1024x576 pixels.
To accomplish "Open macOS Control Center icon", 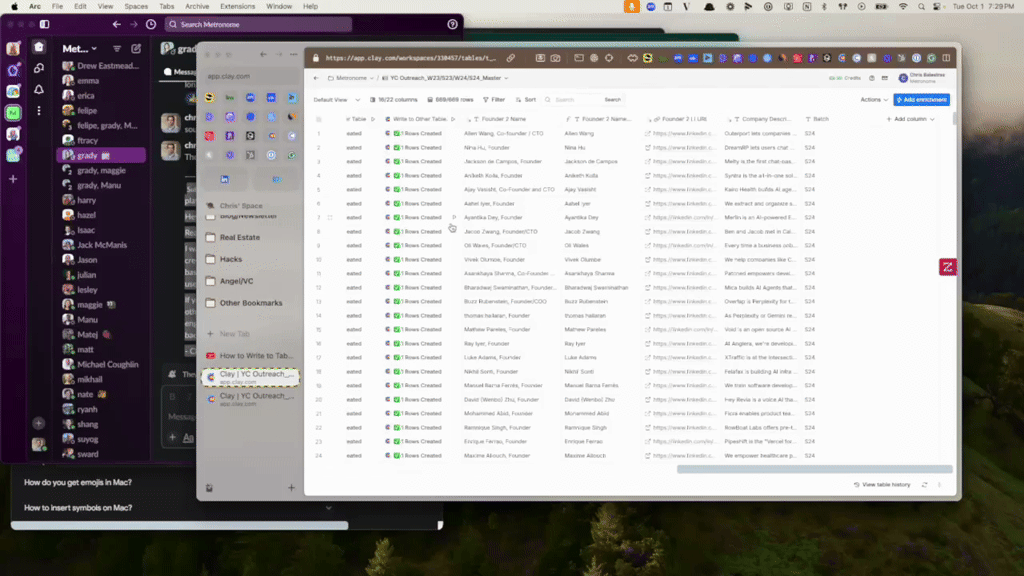I will click(937, 7).
